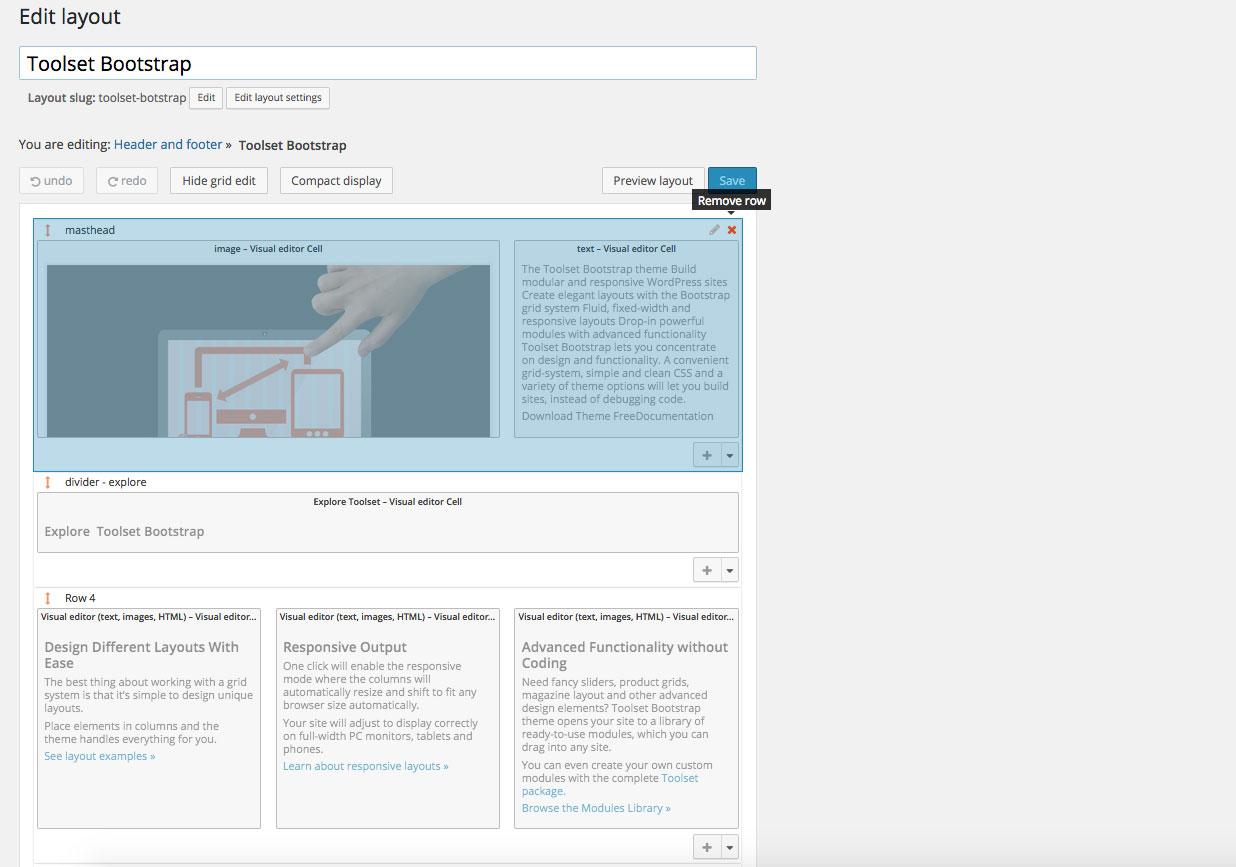Image resolution: width=1236 pixels, height=867 pixels.
Task: Open Learn about responsive layouts link
Action: pyautogui.click(x=366, y=766)
